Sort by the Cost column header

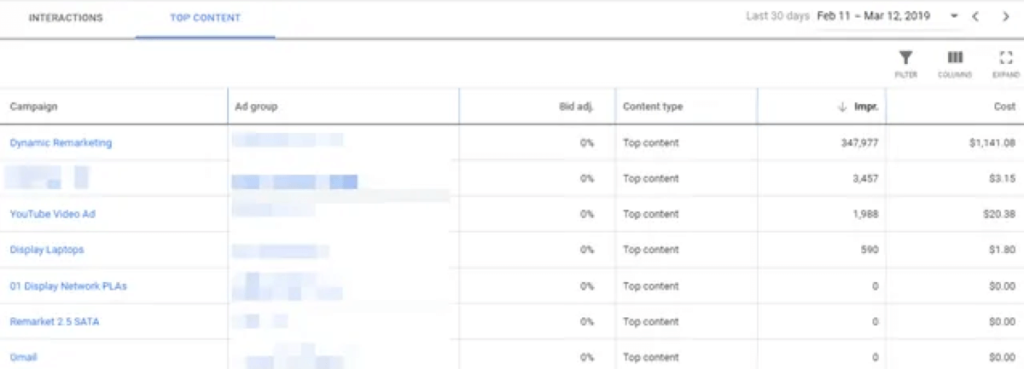pyautogui.click(x=1006, y=106)
